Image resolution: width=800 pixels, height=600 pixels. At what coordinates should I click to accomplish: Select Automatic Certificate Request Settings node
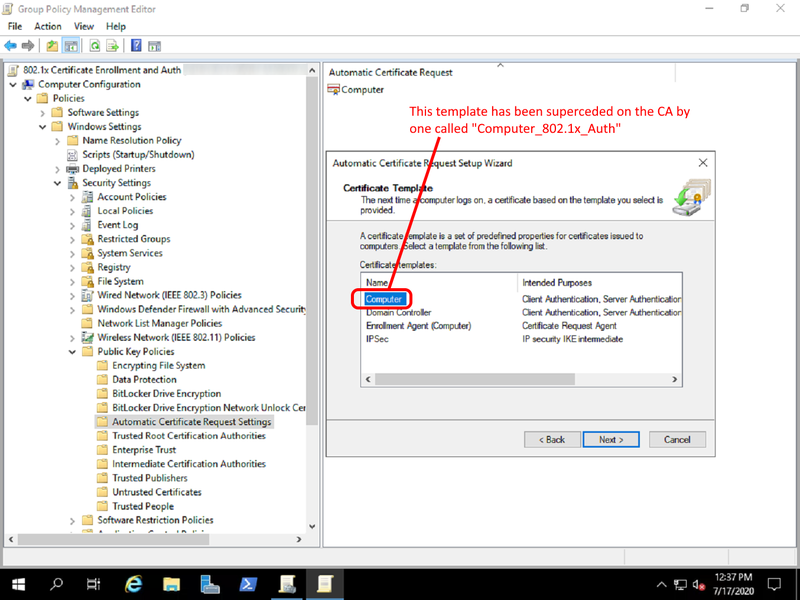pos(191,422)
